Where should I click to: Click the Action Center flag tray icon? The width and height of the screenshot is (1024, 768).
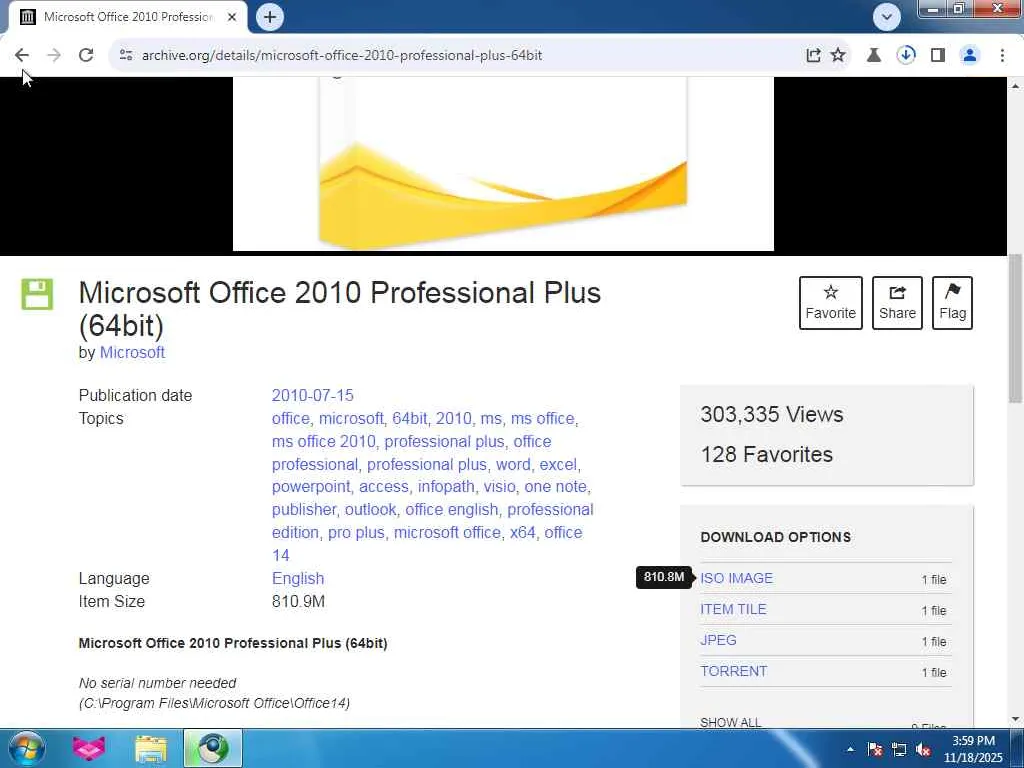(874, 750)
